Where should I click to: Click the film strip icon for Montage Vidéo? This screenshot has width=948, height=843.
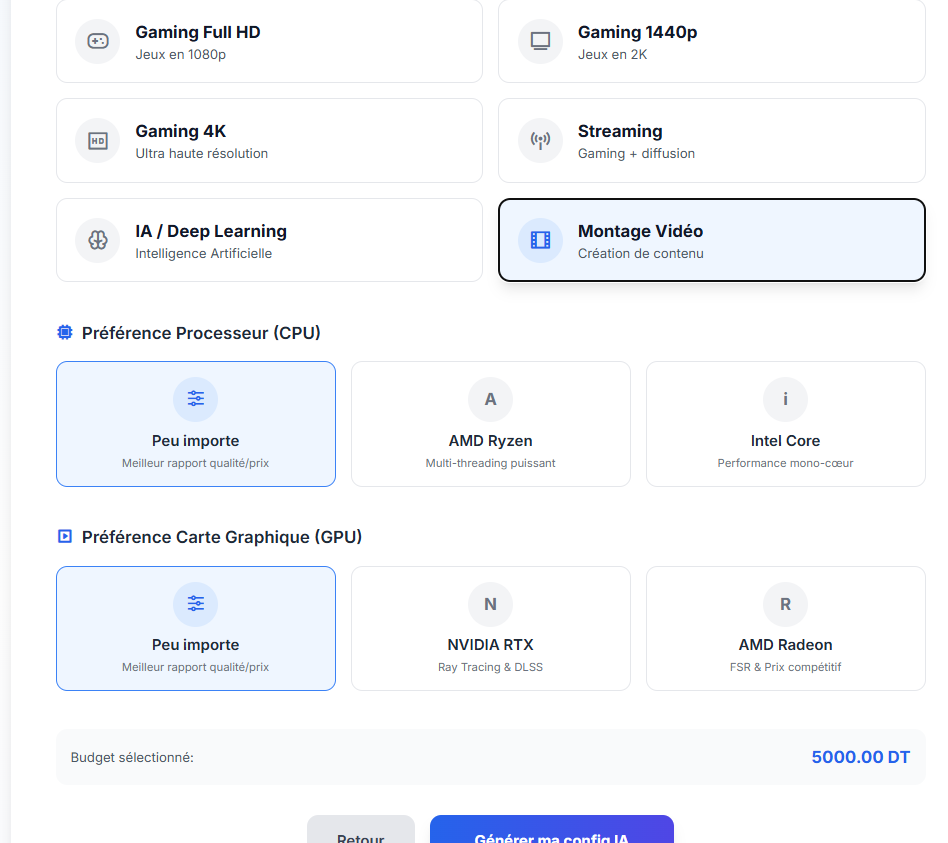(540, 240)
